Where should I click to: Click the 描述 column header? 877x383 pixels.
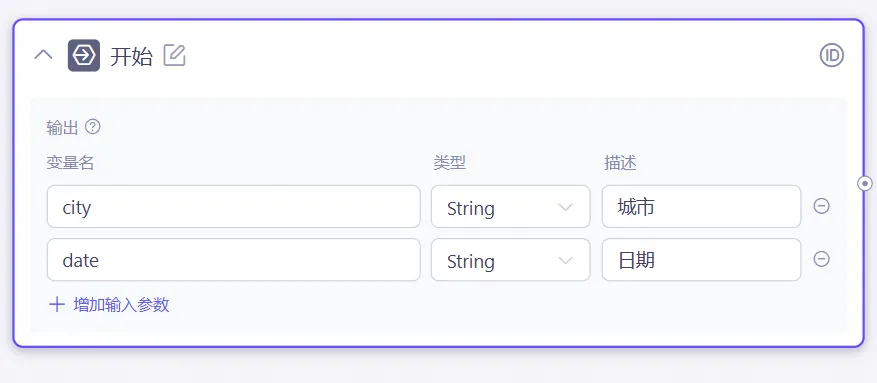point(620,163)
